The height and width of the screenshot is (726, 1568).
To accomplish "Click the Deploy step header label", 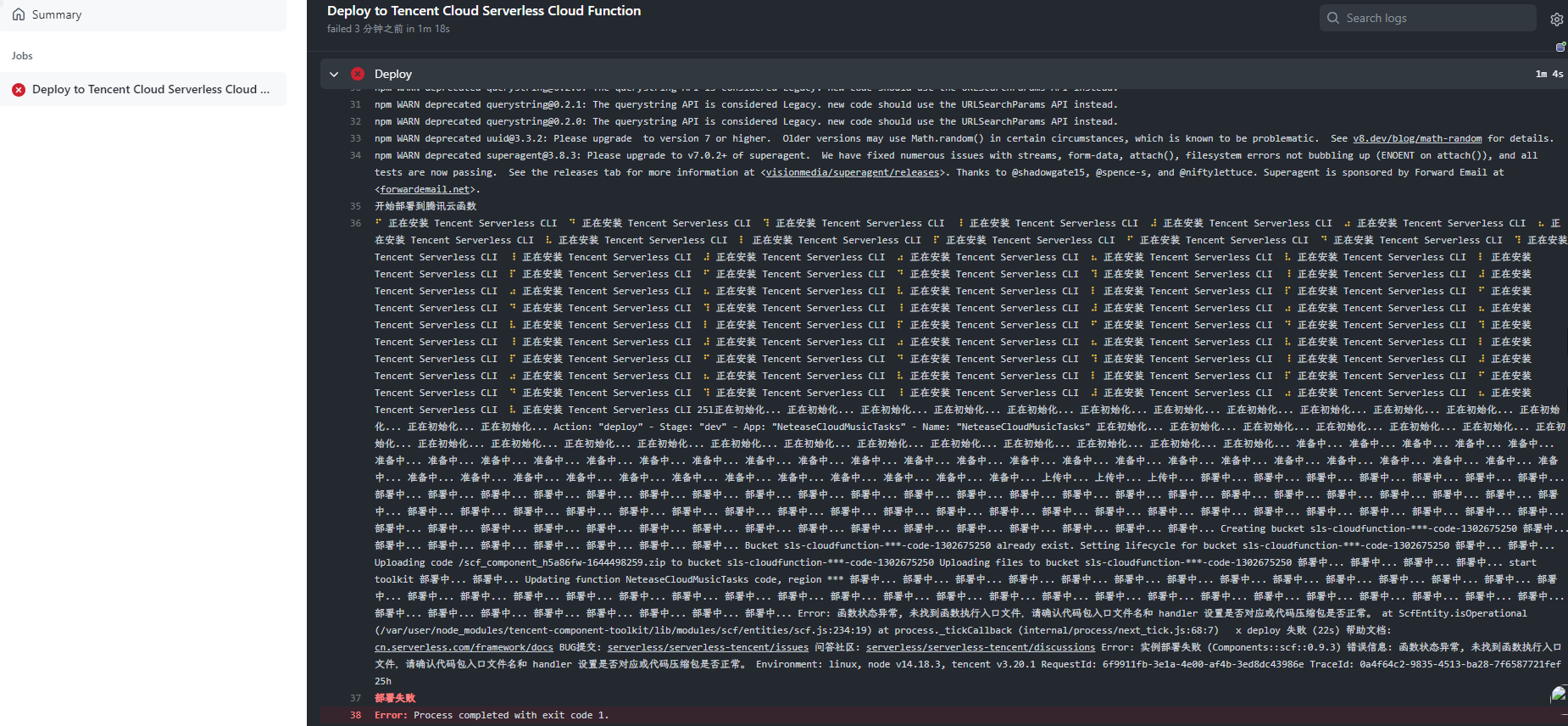I will 393,75.
